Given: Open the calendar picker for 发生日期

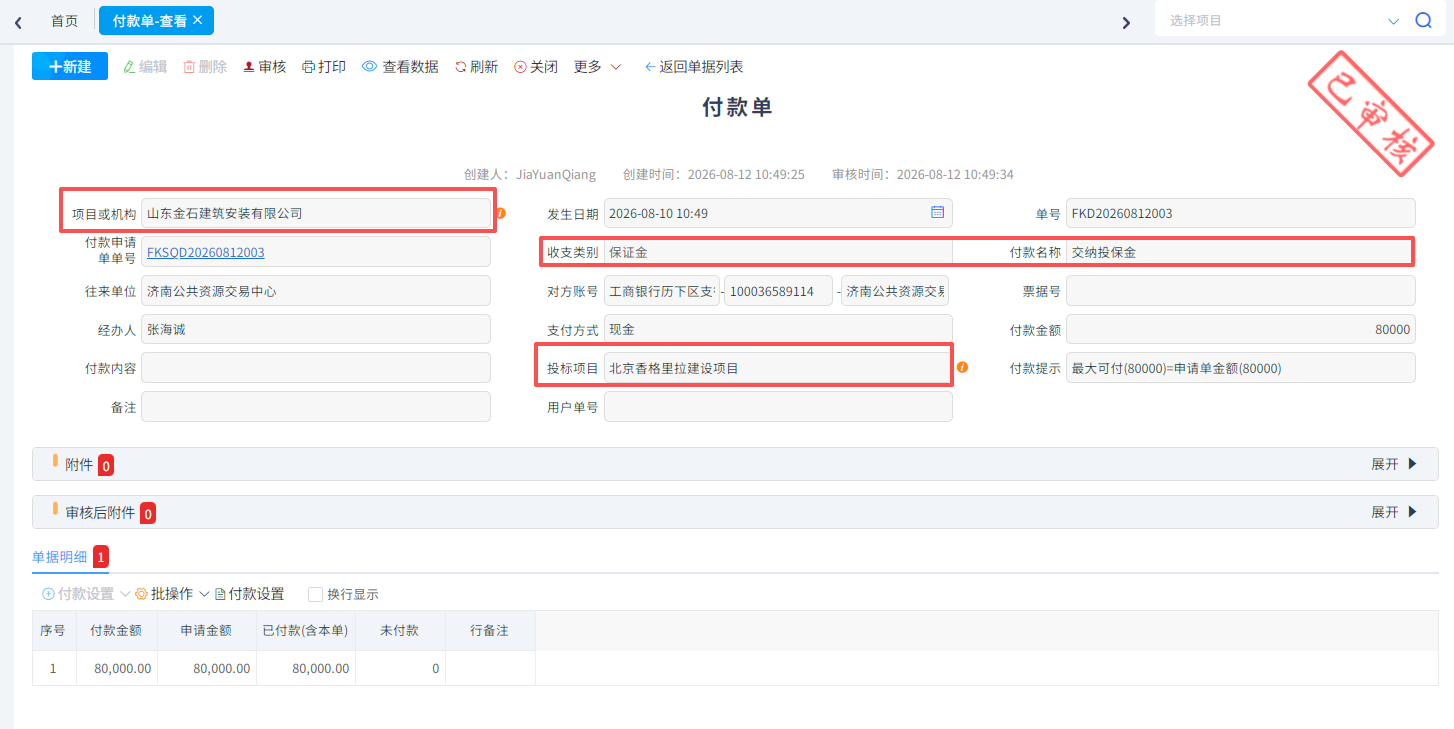Looking at the screenshot, I should (937, 212).
